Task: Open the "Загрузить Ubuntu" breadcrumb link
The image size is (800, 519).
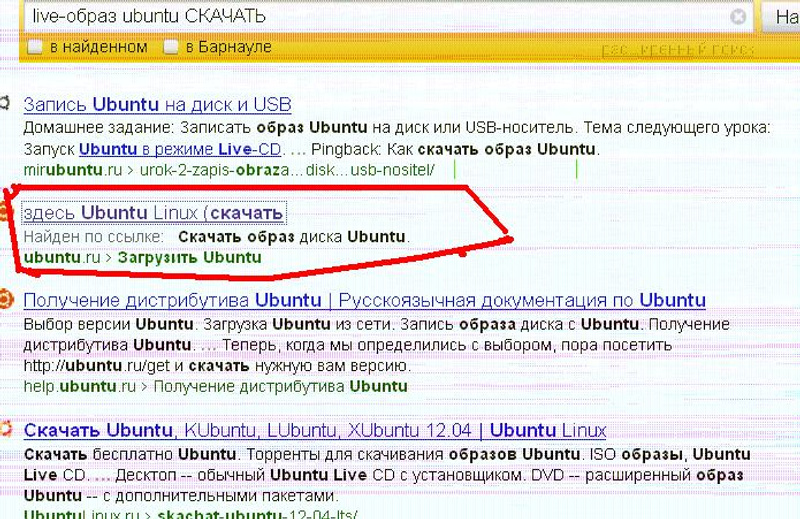Action: 189,257
